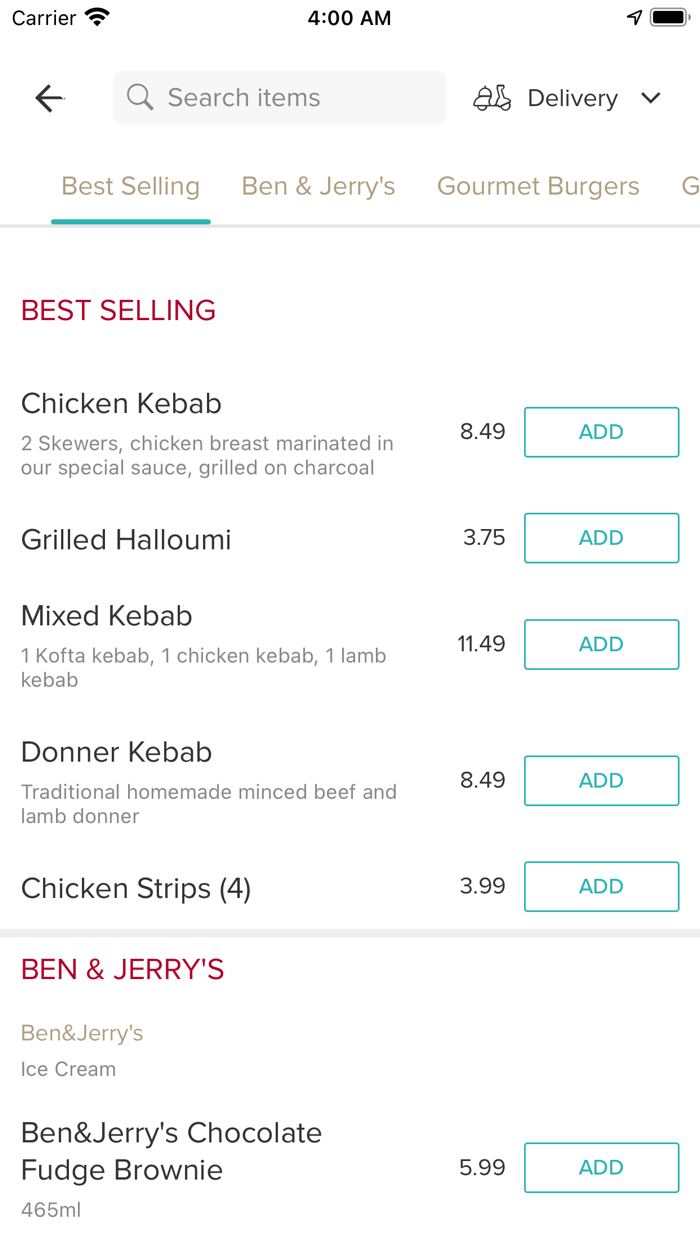Add Donner Kebab to the basket
Image resolution: width=700 pixels, height=1244 pixels.
coord(601,781)
